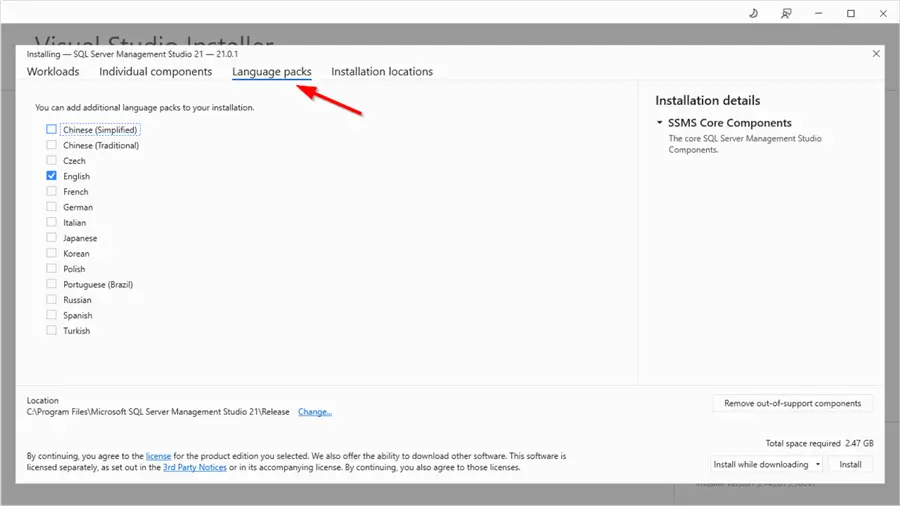This screenshot has width=900, height=506.
Task: Enable the Czech language pack
Action: pyautogui.click(x=52, y=161)
